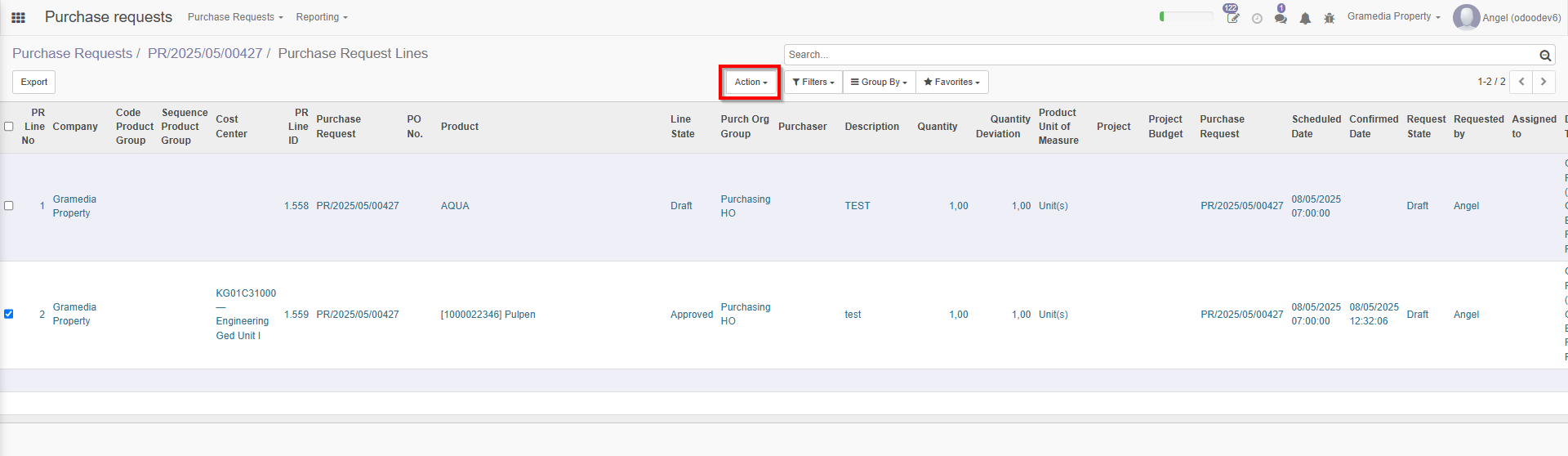Go to Purchase Requests breadcrumb

72,53
